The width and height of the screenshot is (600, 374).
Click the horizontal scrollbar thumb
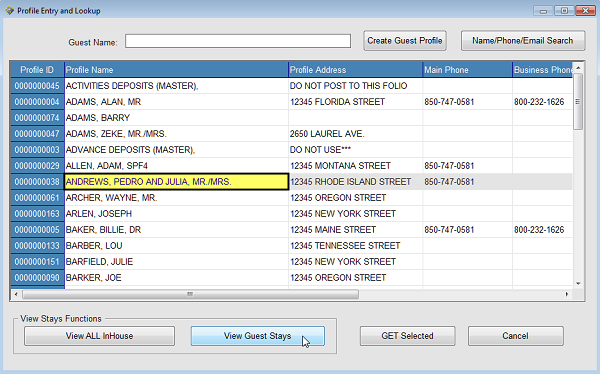pos(191,294)
